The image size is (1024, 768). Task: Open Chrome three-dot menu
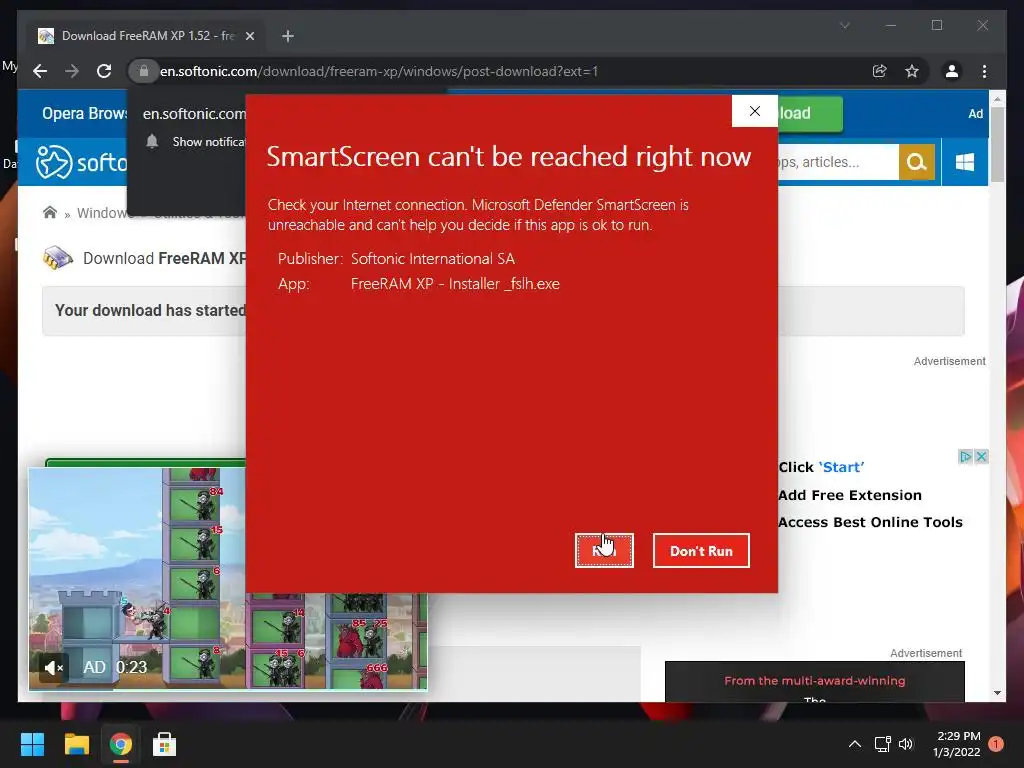pyautogui.click(x=984, y=71)
